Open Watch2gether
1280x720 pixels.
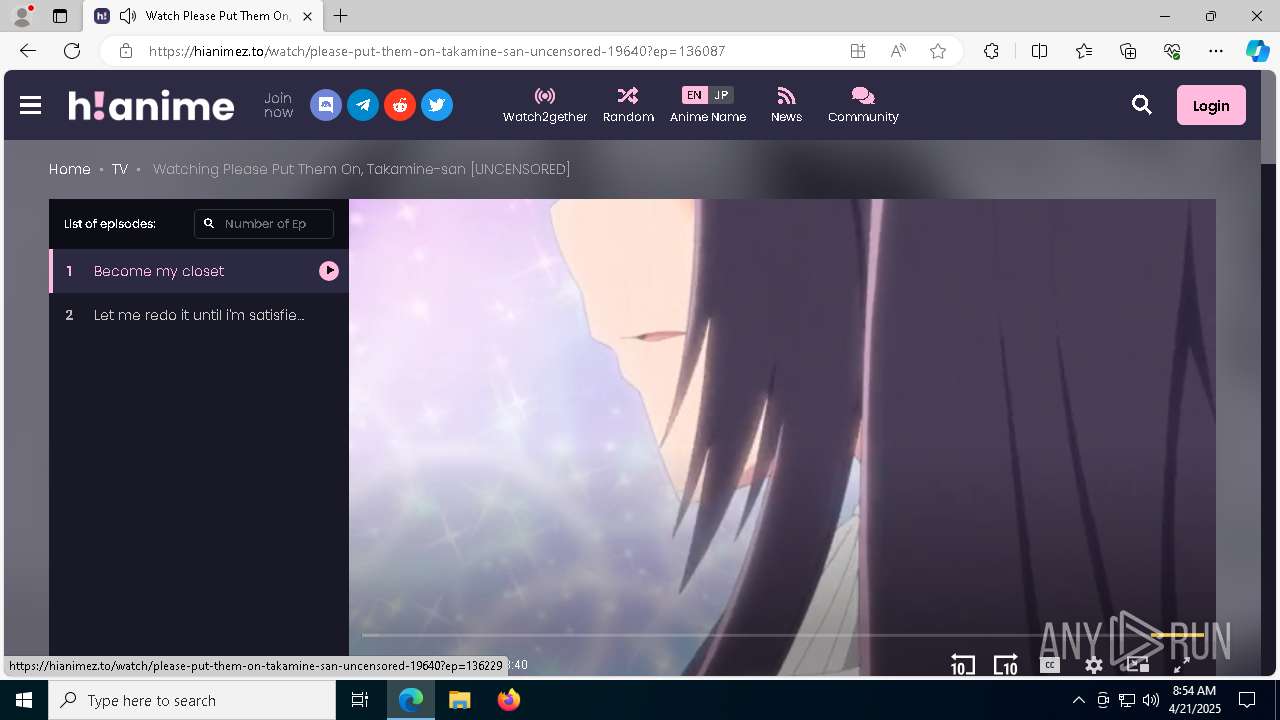545,105
